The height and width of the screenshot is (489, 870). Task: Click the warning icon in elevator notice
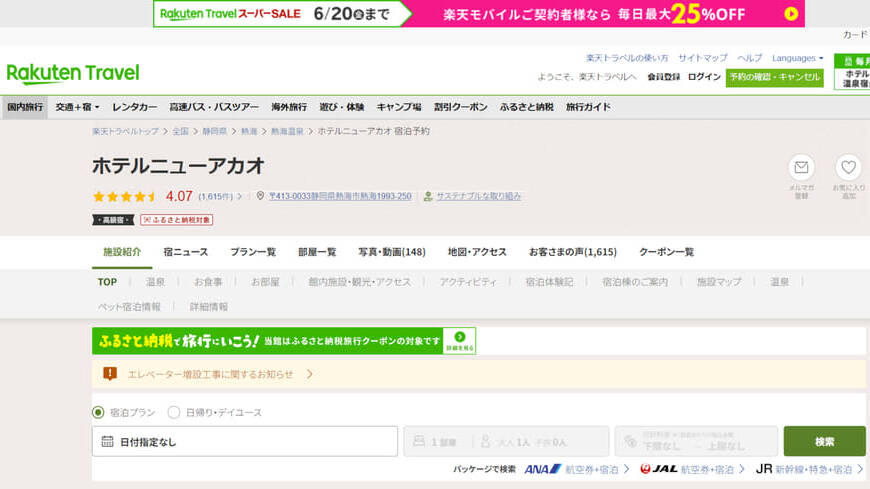[x=110, y=374]
